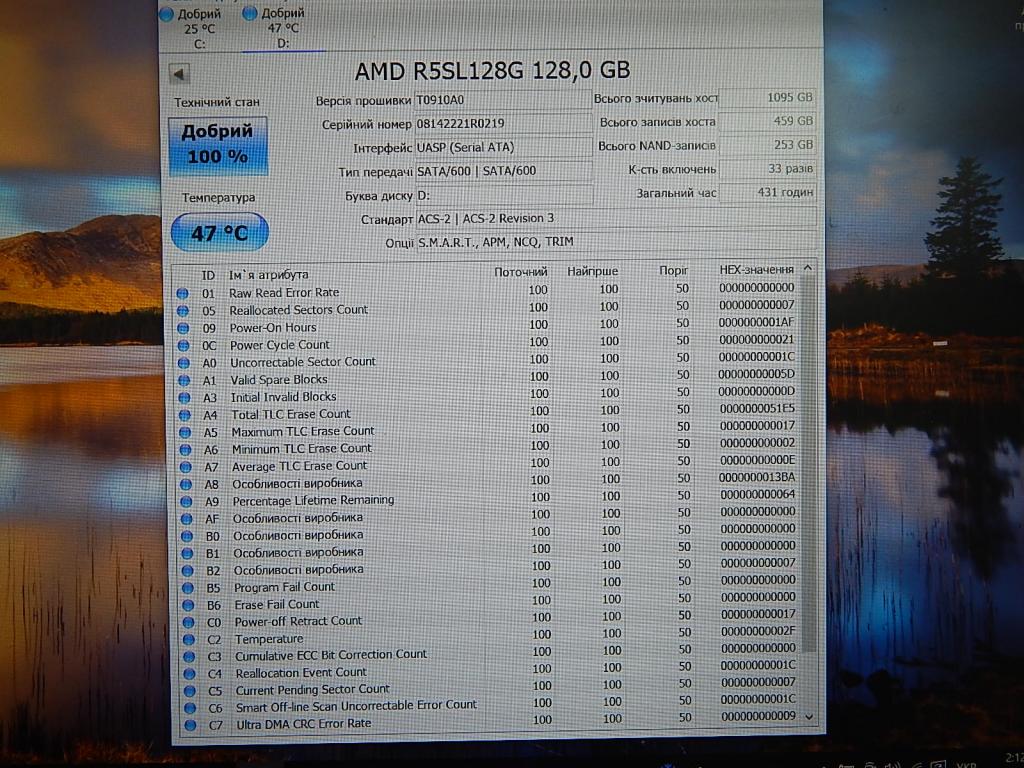Select the total host writes value 459 GB
The width and height of the screenshot is (1024, 768).
(x=768, y=121)
